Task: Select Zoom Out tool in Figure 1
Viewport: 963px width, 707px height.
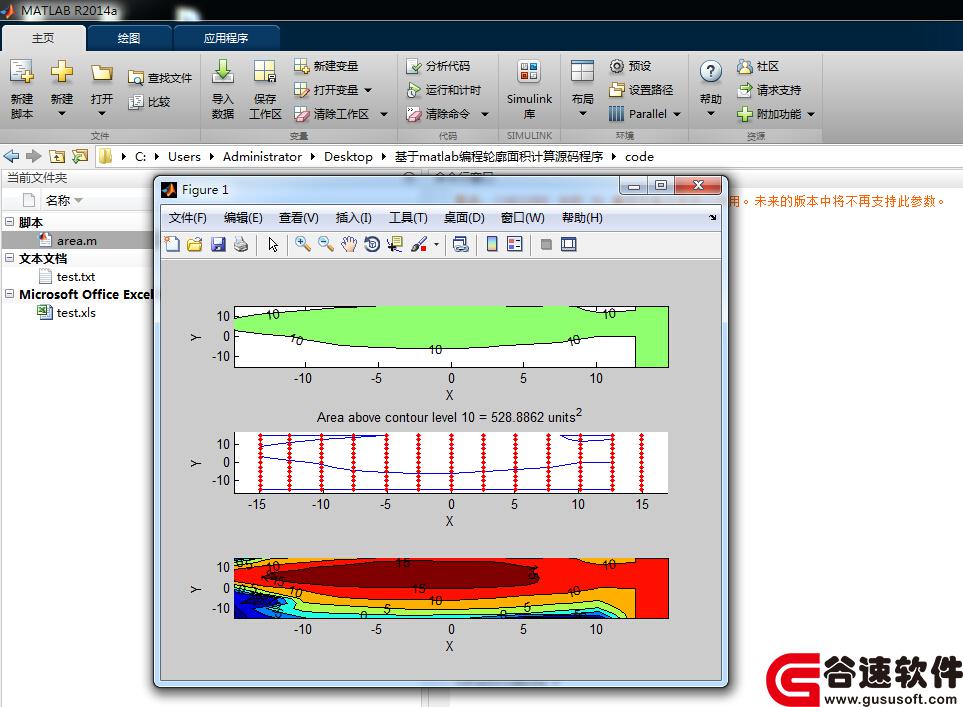Action: pos(326,244)
